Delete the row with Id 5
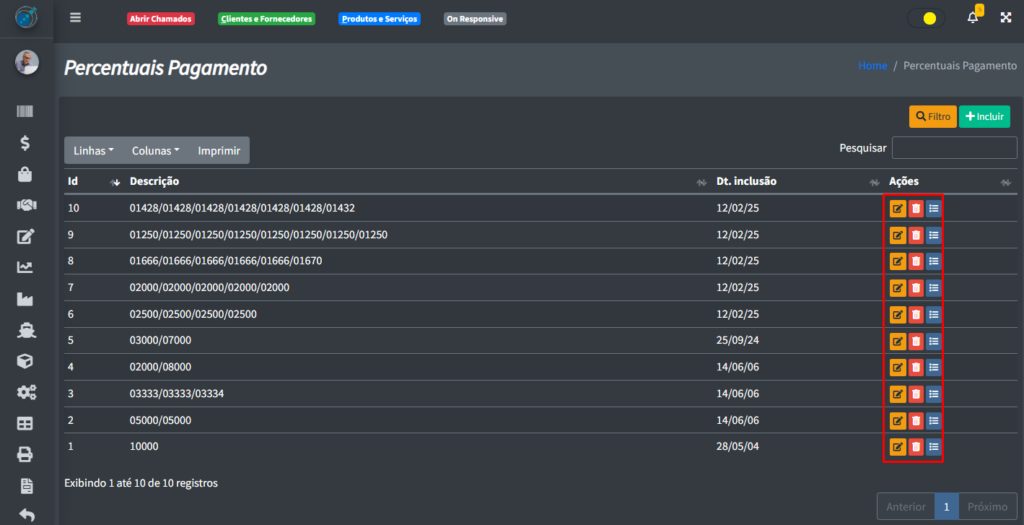The height and width of the screenshot is (525, 1024). pyautogui.click(x=915, y=340)
